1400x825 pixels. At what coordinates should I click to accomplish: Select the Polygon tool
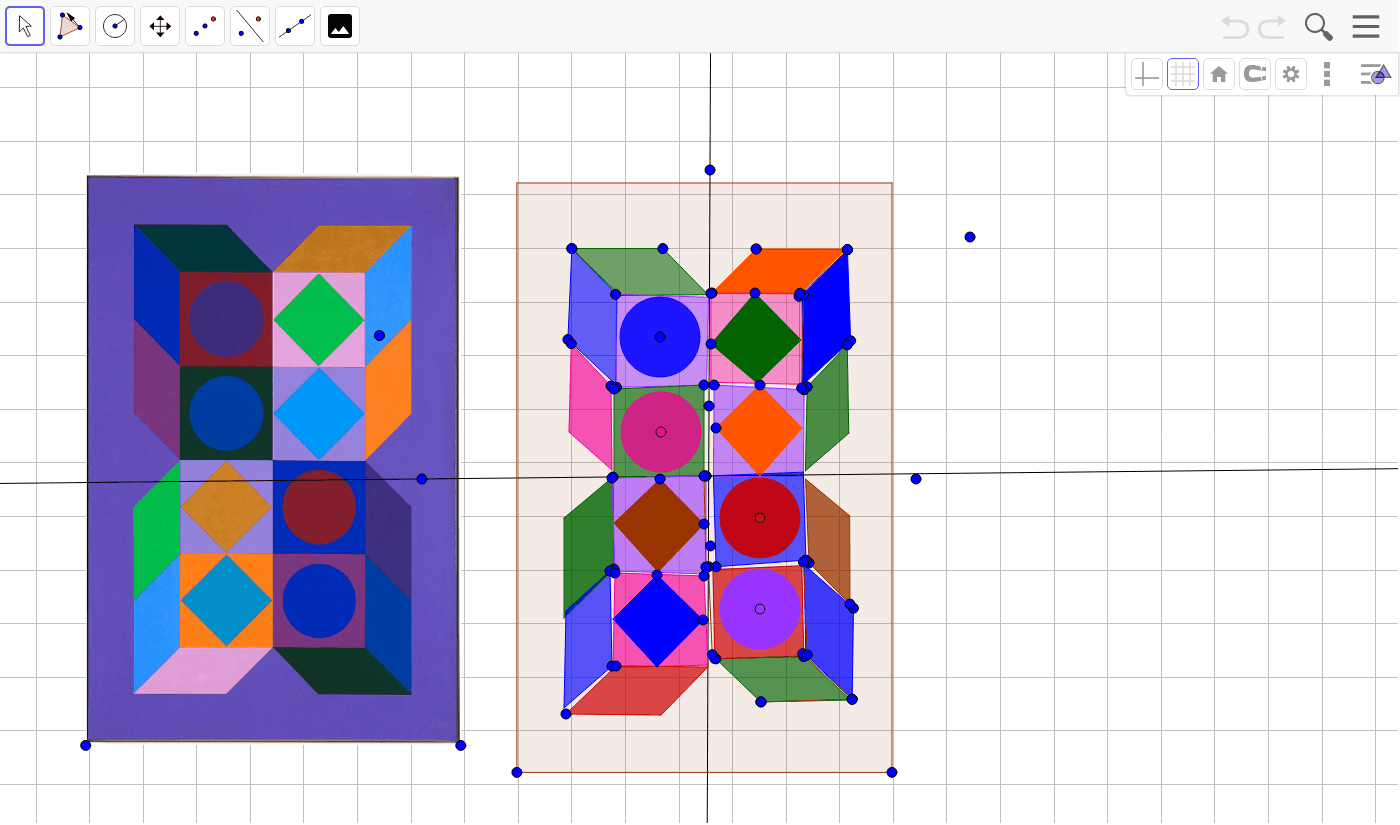coord(70,26)
